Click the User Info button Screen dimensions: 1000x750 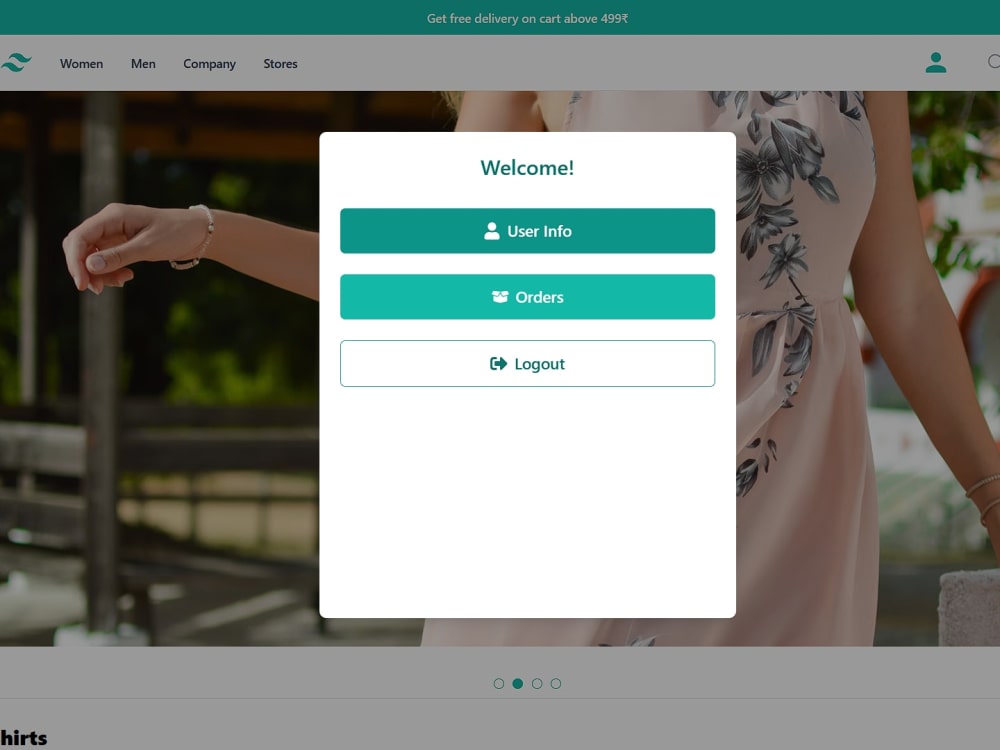(x=527, y=231)
